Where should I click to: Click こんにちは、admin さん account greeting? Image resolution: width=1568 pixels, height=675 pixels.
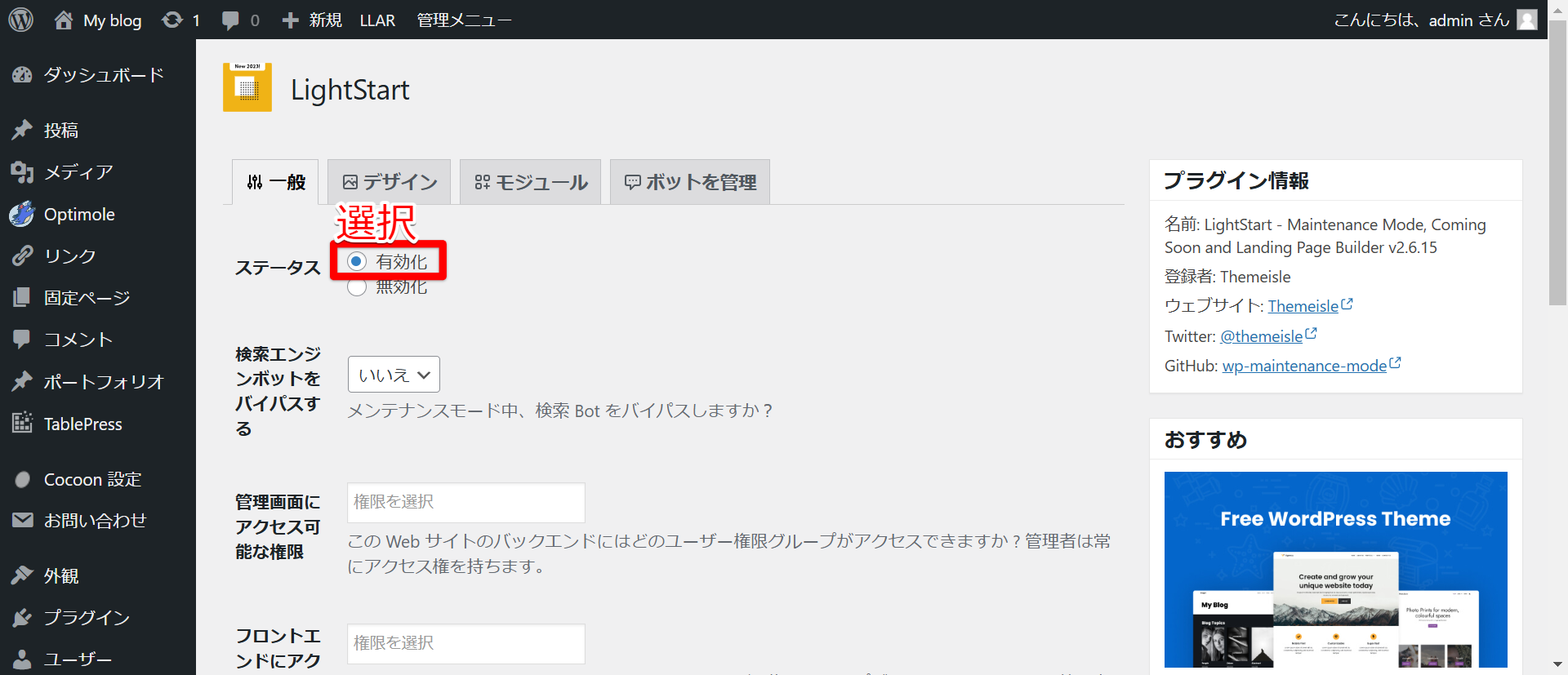tap(1421, 20)
